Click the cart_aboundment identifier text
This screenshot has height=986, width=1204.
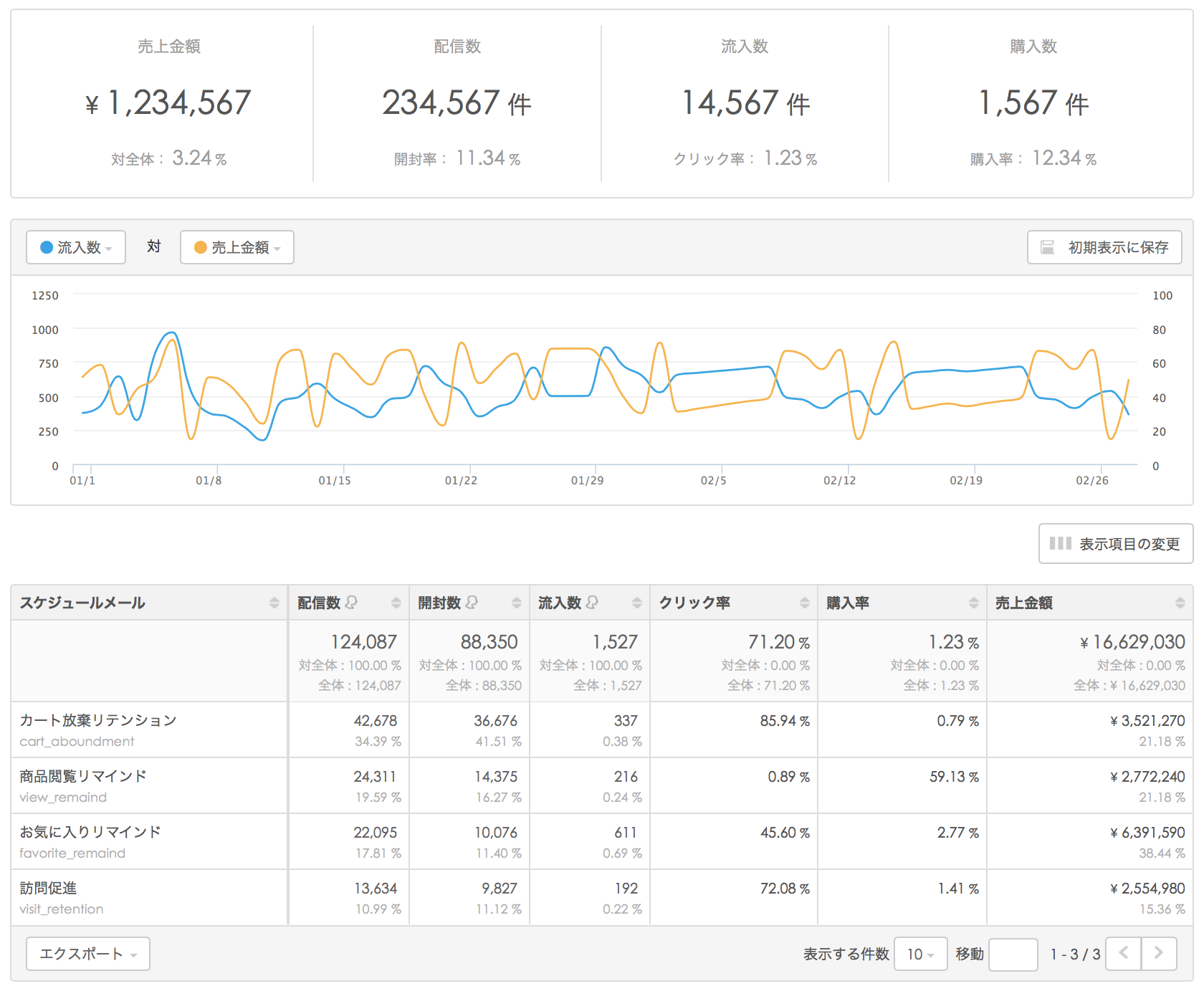pyautogui.click(x=77, y=742)
